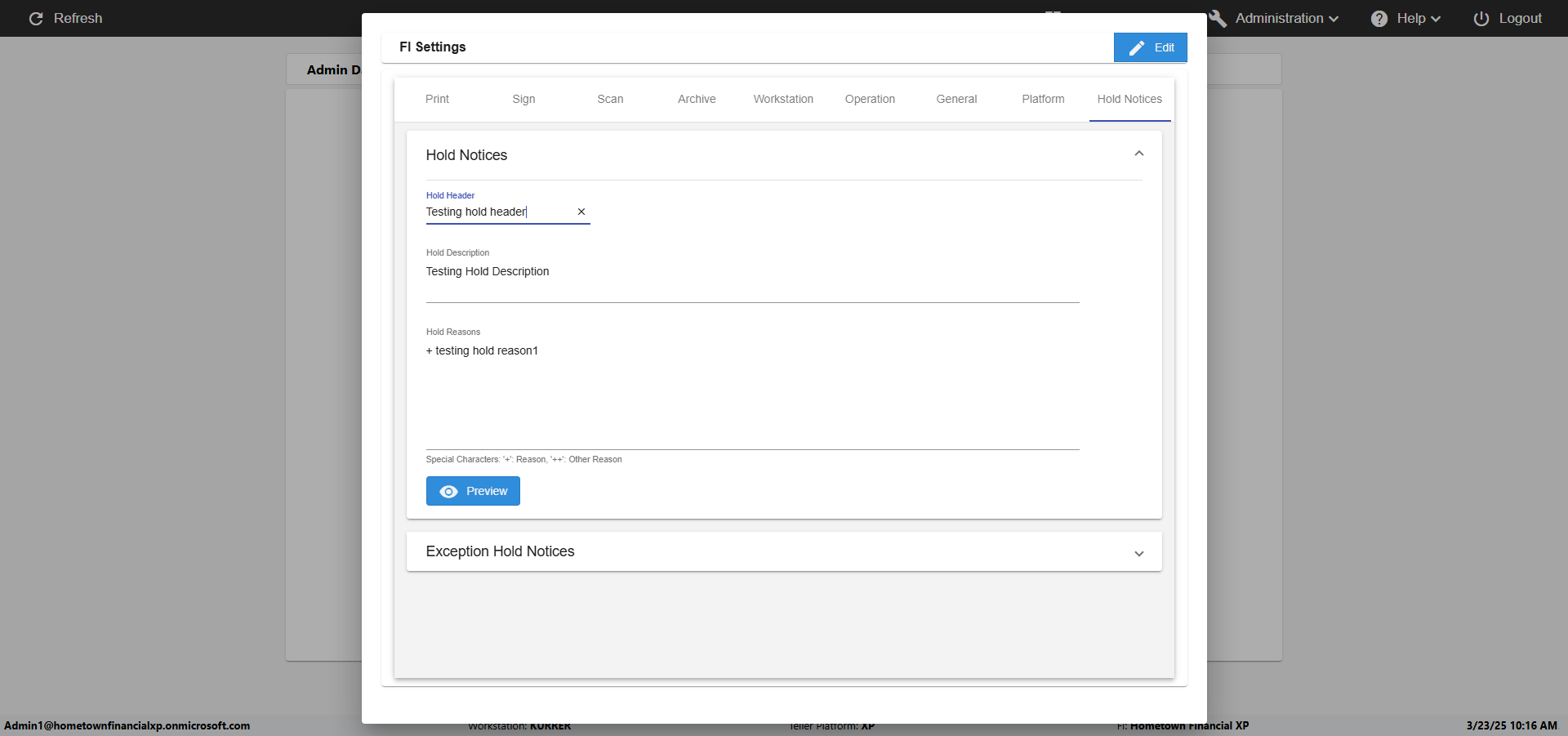
Task: Click the Refresh icon in top bar
Action: tap(36, 19)
